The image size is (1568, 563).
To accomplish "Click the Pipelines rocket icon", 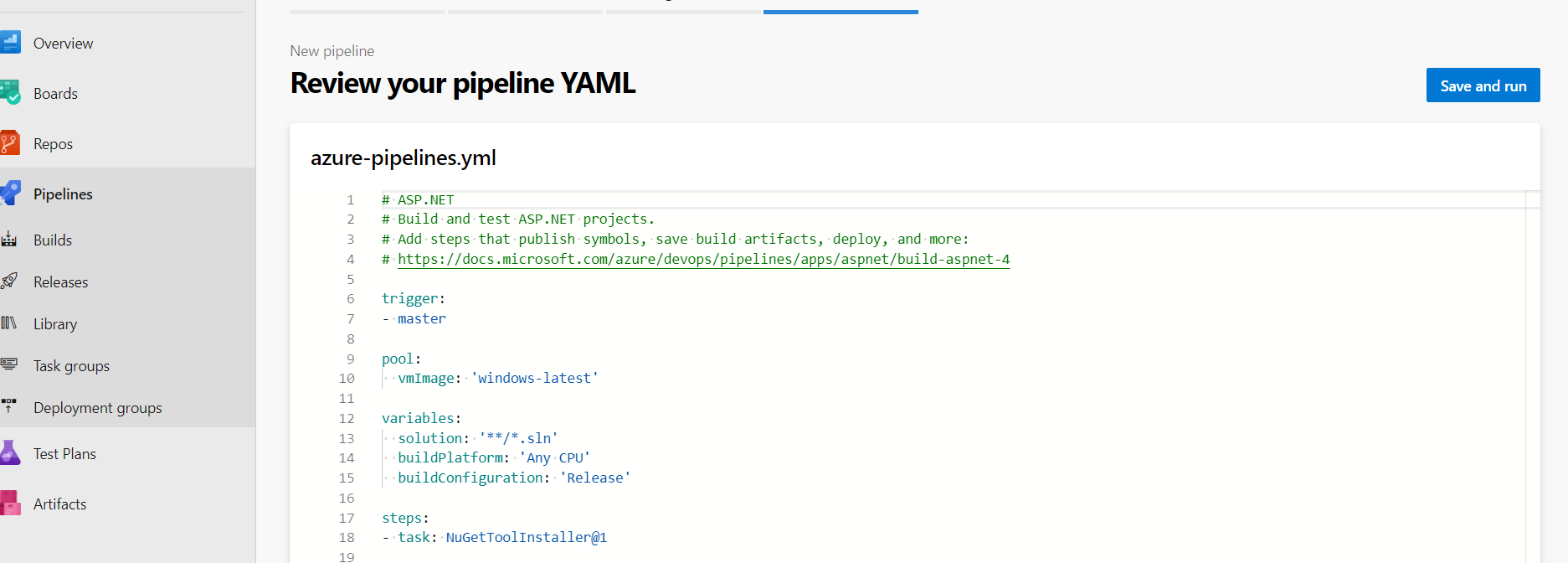I will pyautogui.click(x=10, y=194).
